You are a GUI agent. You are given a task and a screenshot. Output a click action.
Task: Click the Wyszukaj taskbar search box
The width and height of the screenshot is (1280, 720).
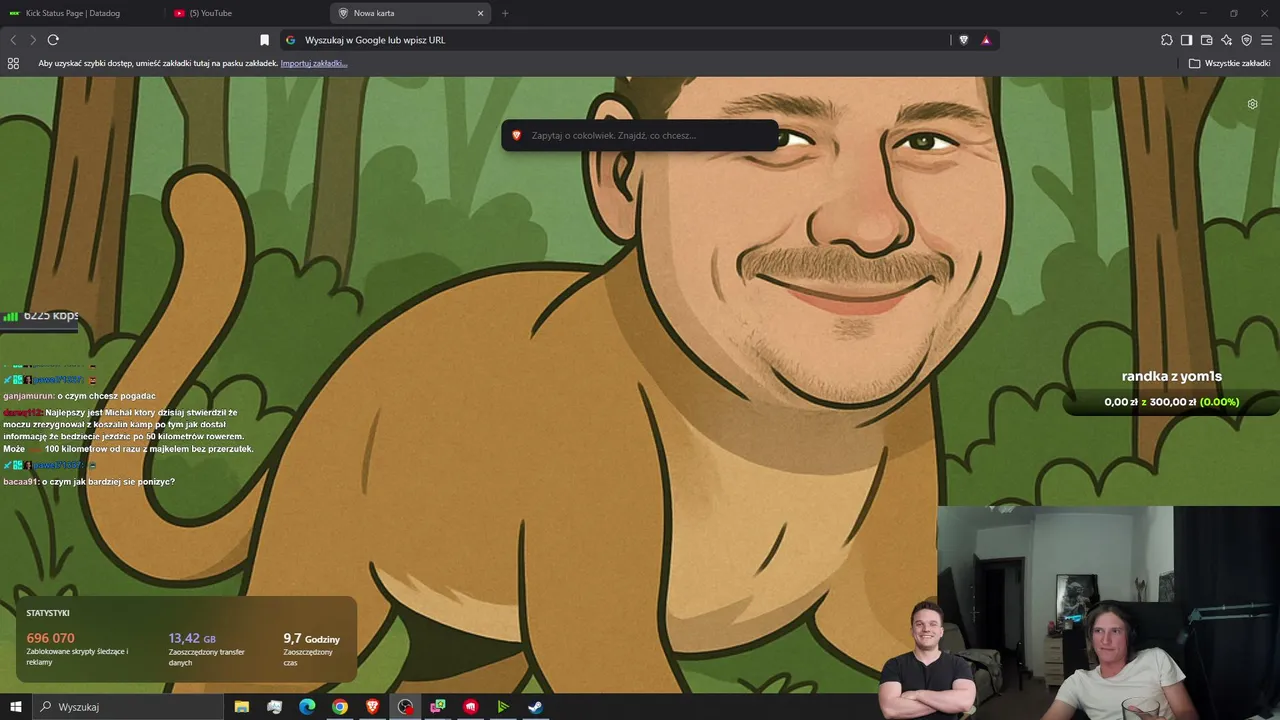pyautogui.click(x=130, y=707)
